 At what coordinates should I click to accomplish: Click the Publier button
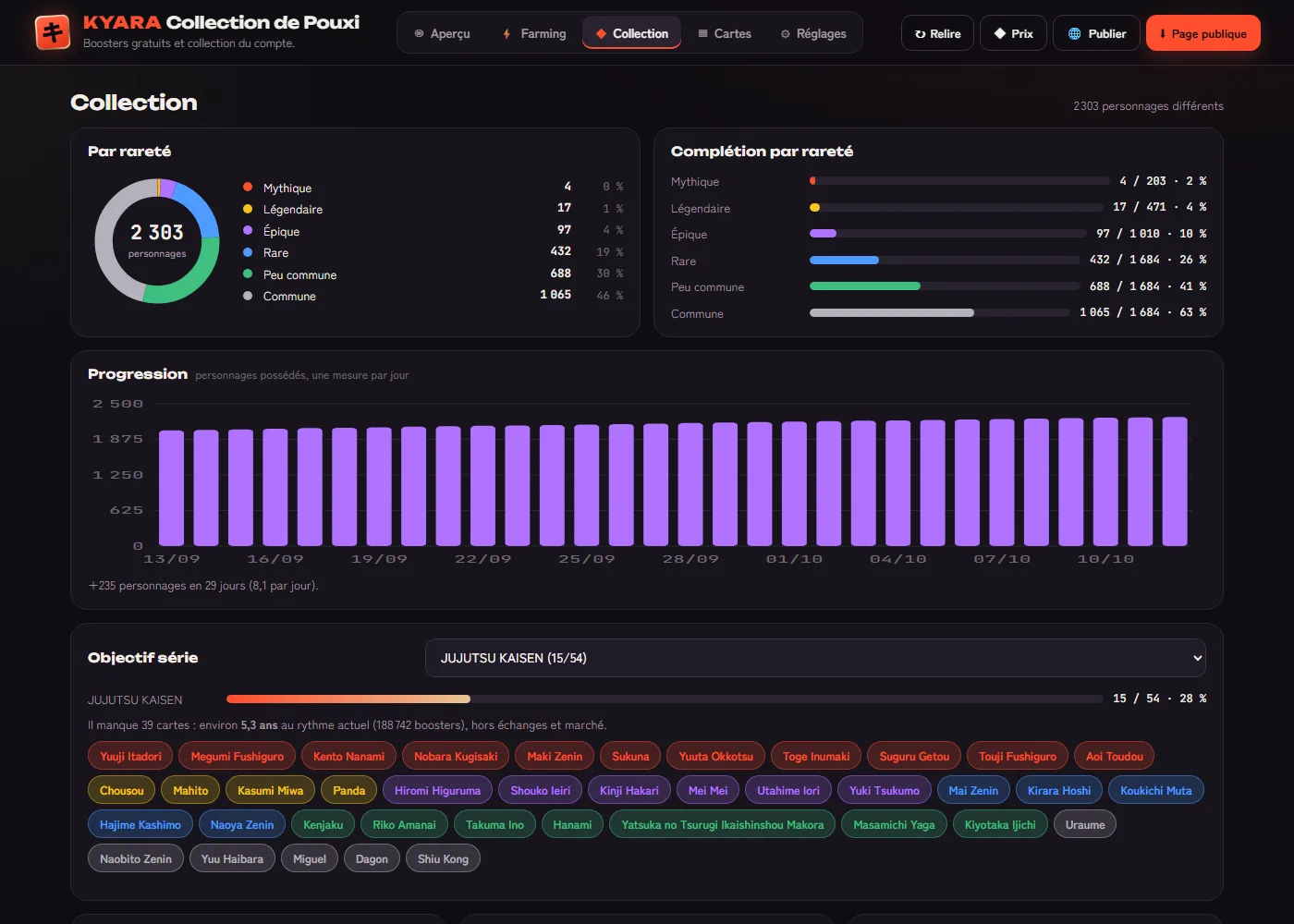tap(1096, 33)
